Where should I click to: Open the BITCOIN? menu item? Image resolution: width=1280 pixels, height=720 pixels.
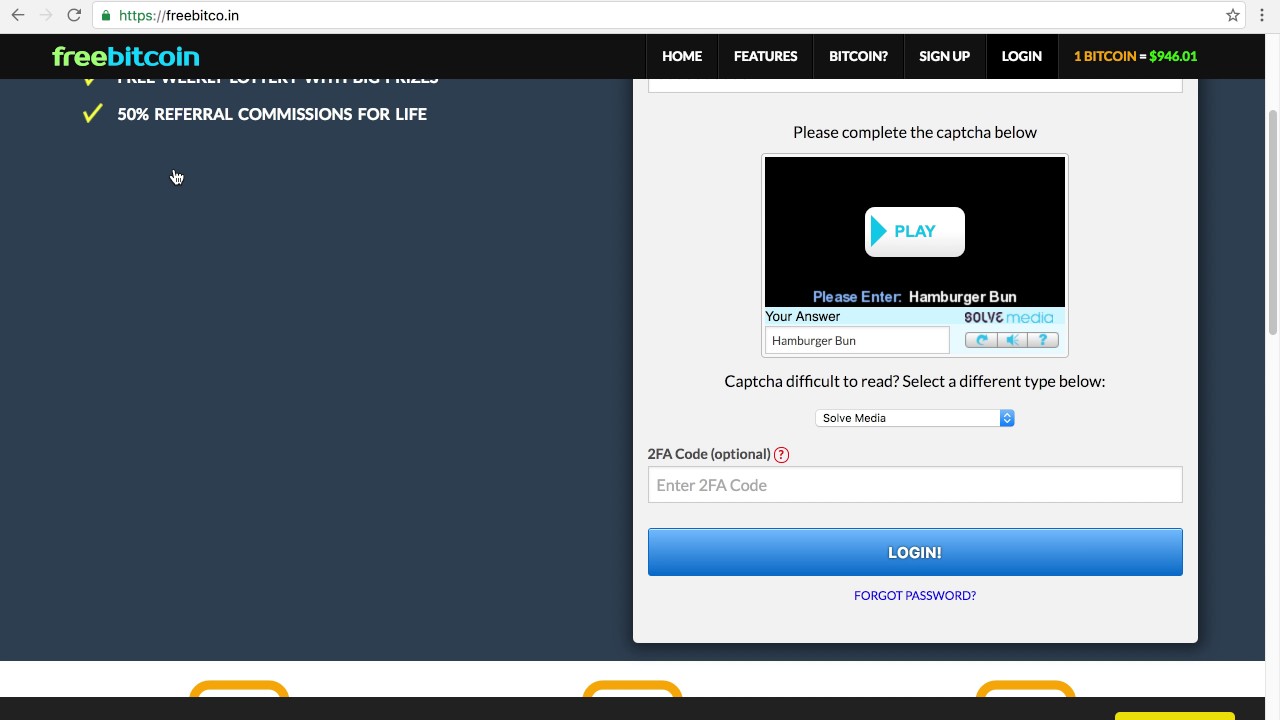(x=858, y=56)
